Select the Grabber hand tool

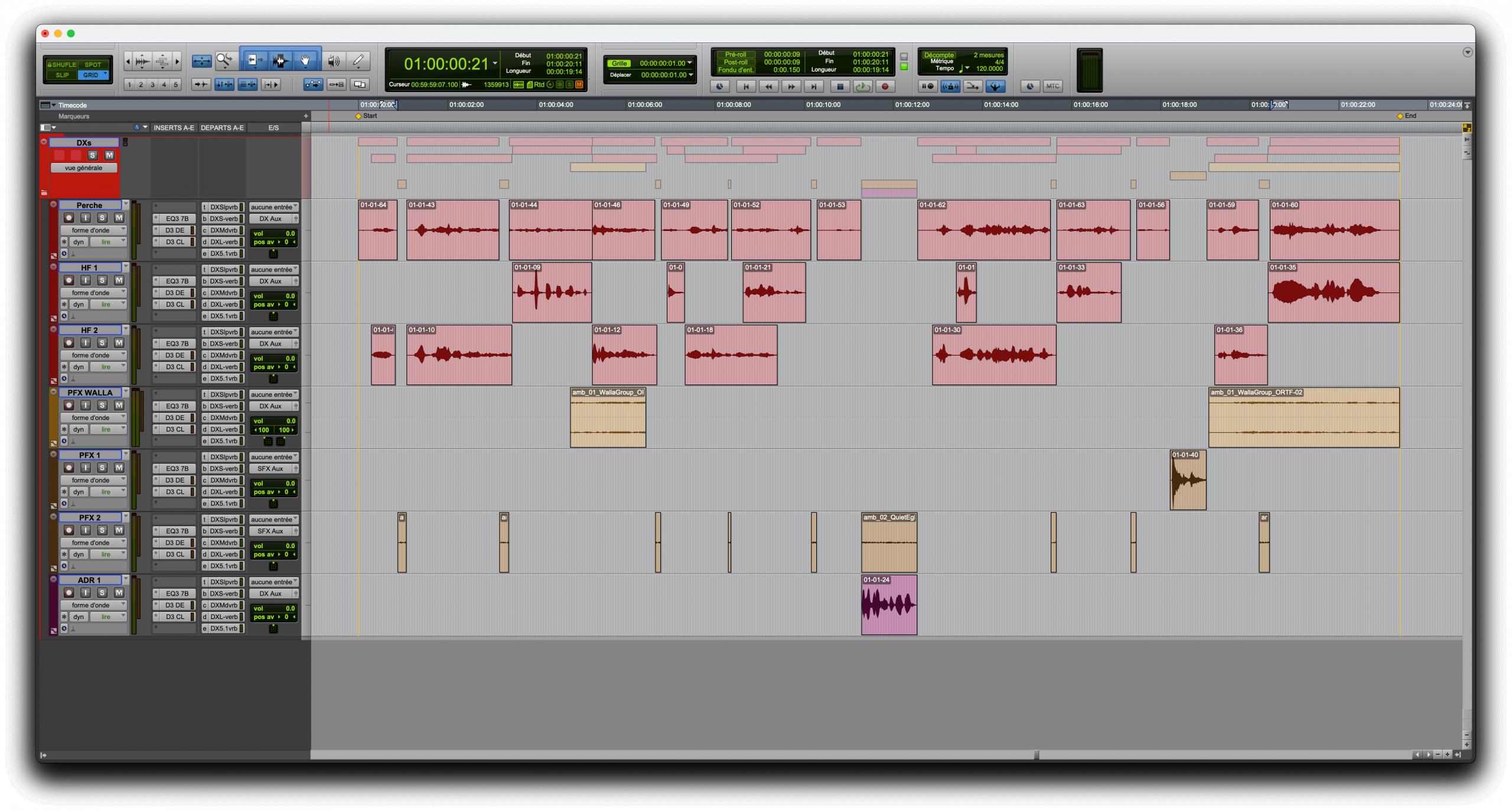(x=305, y=60)
